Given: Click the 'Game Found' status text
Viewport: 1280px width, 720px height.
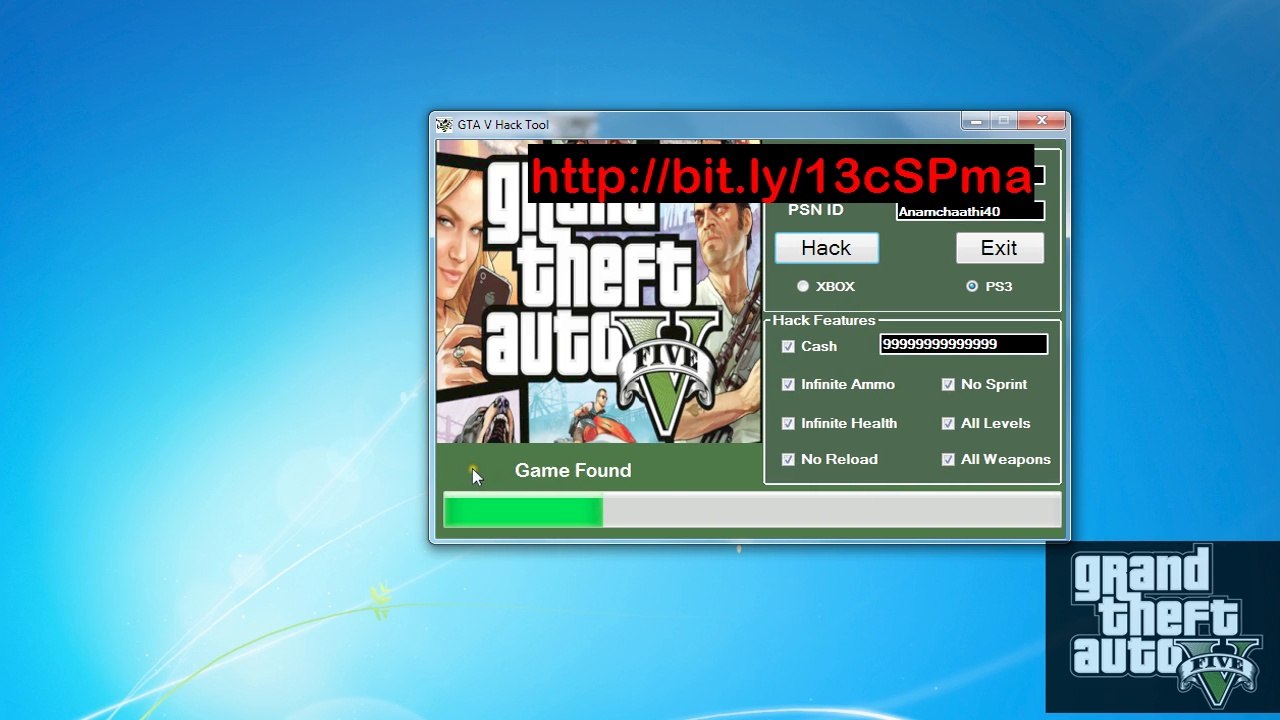Looking at the screenshot, I should pyautogui.click(x=573, y=470).
